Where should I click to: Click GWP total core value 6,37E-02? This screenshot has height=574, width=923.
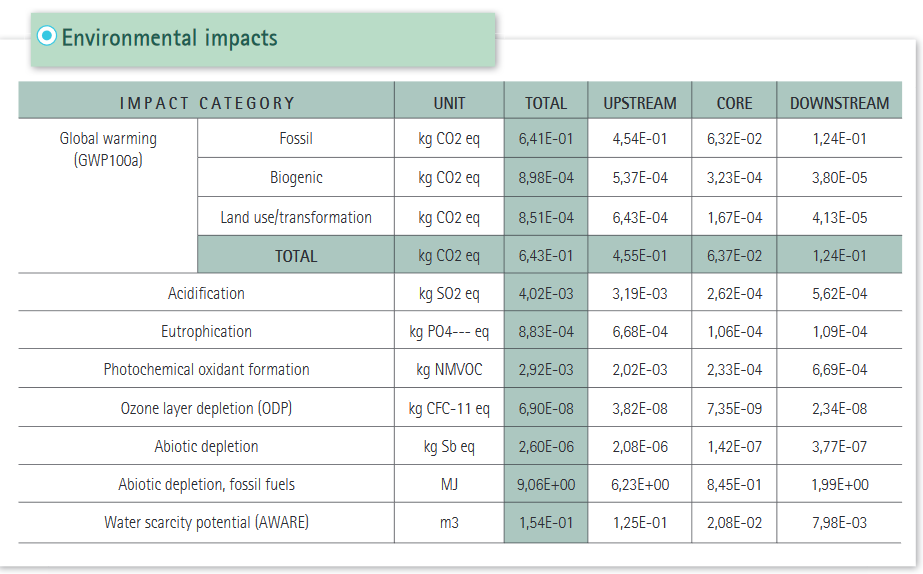tap(734, 256)
